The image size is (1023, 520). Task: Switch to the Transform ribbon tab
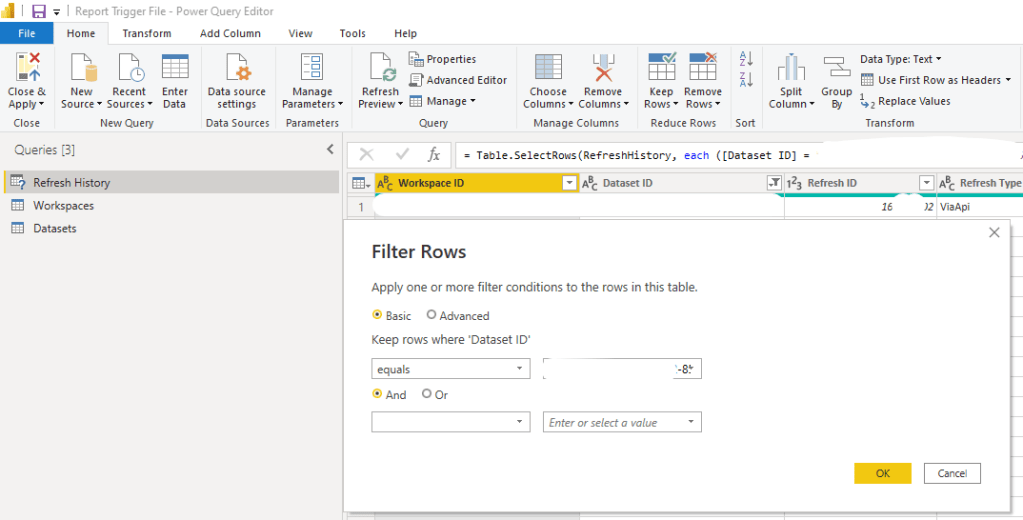[x=147, y=33]
